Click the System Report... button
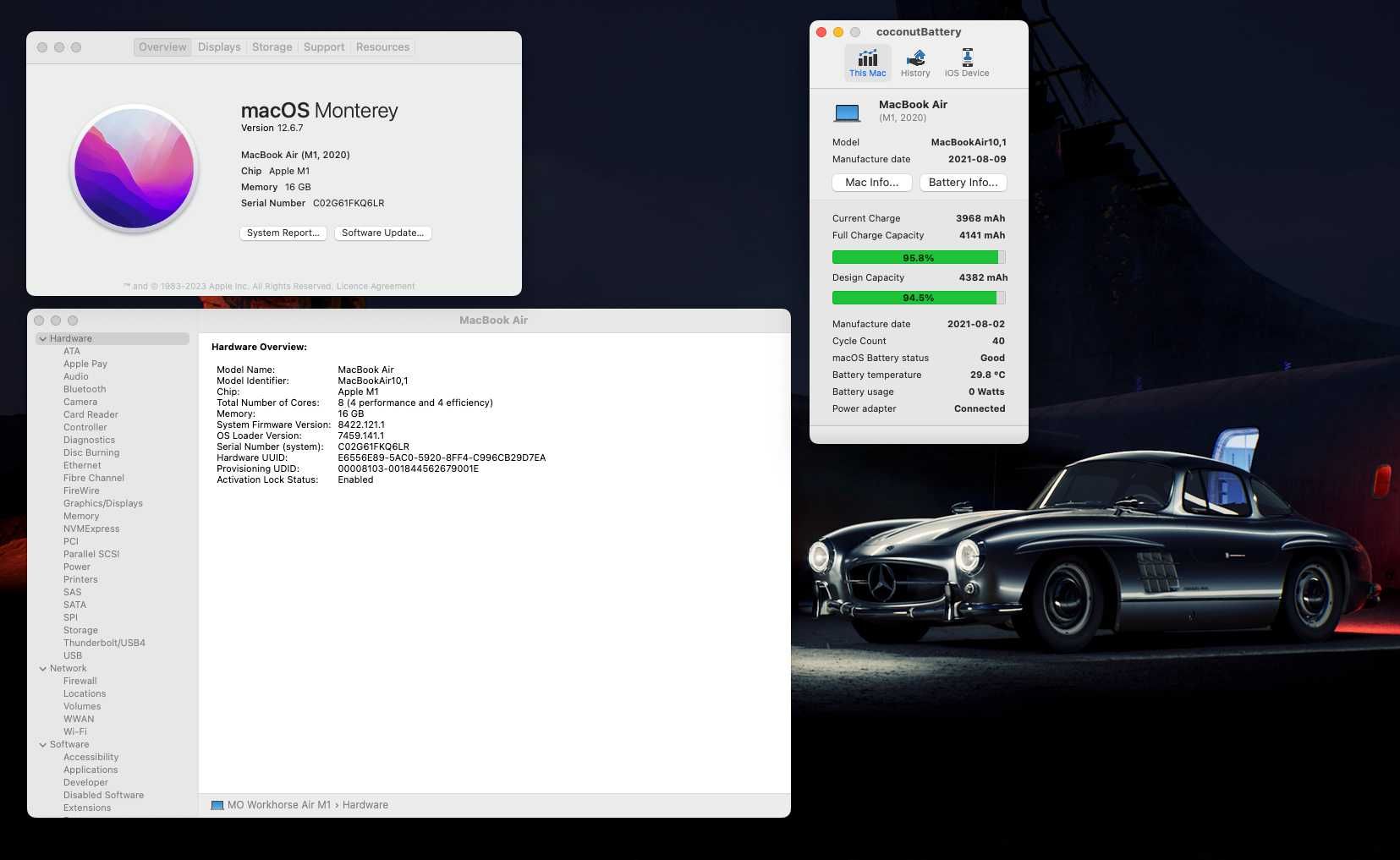Viewport: 1400px width, 860px height. point(283,233)
